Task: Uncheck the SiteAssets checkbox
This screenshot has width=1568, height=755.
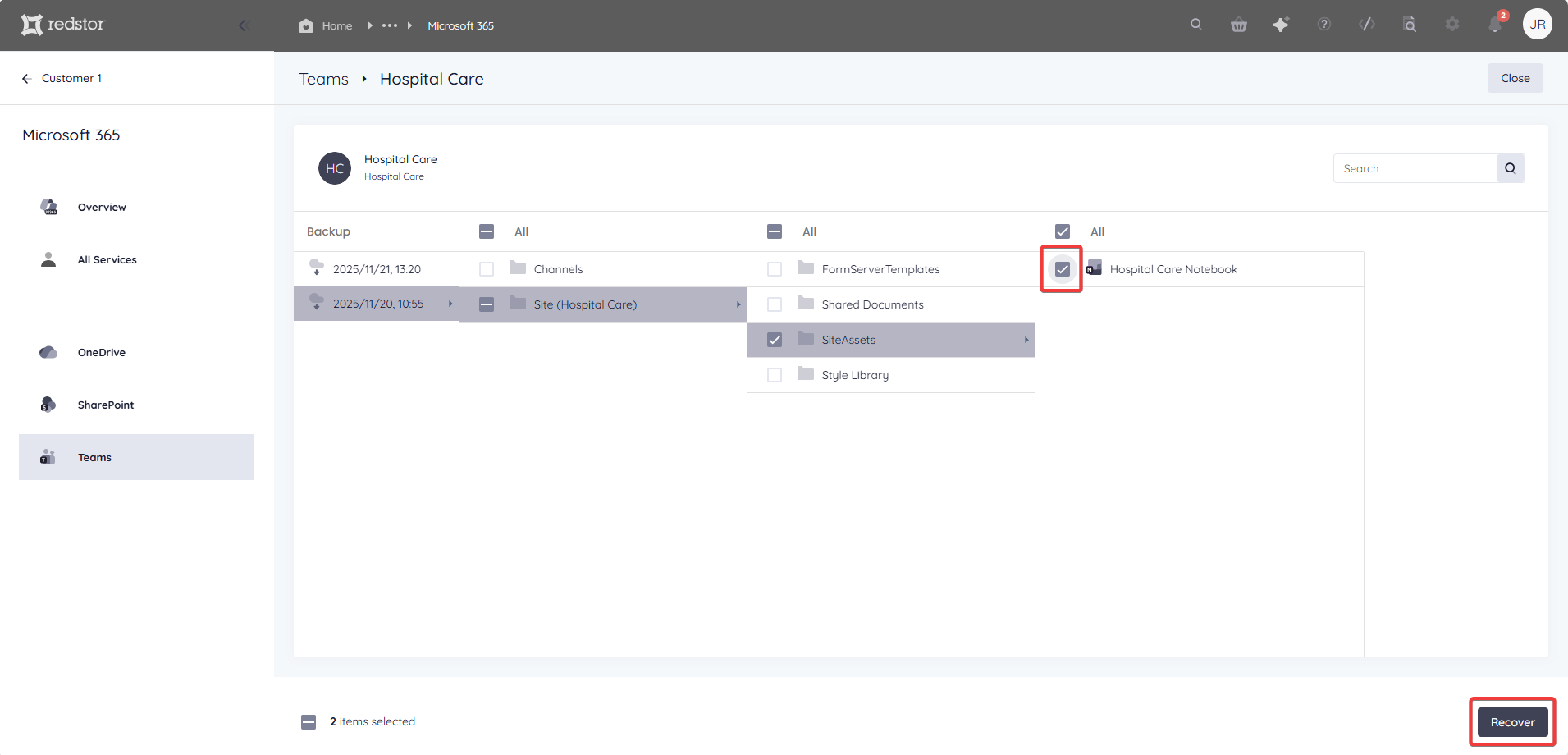Action: click(x=775, y=340)
